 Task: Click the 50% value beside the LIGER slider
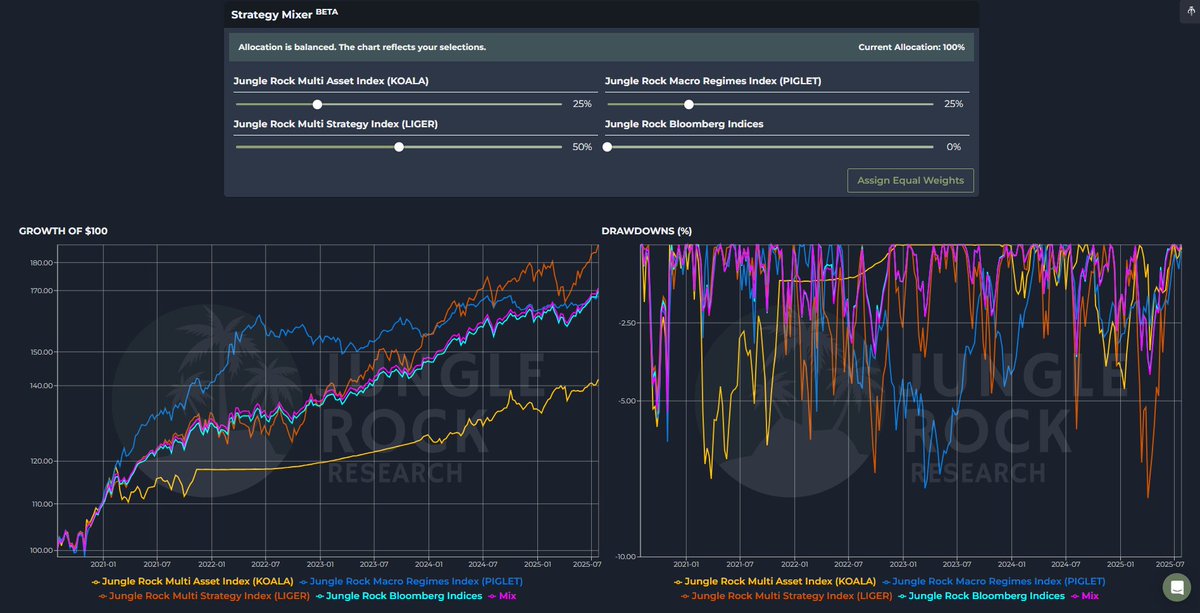pos(581,147)
